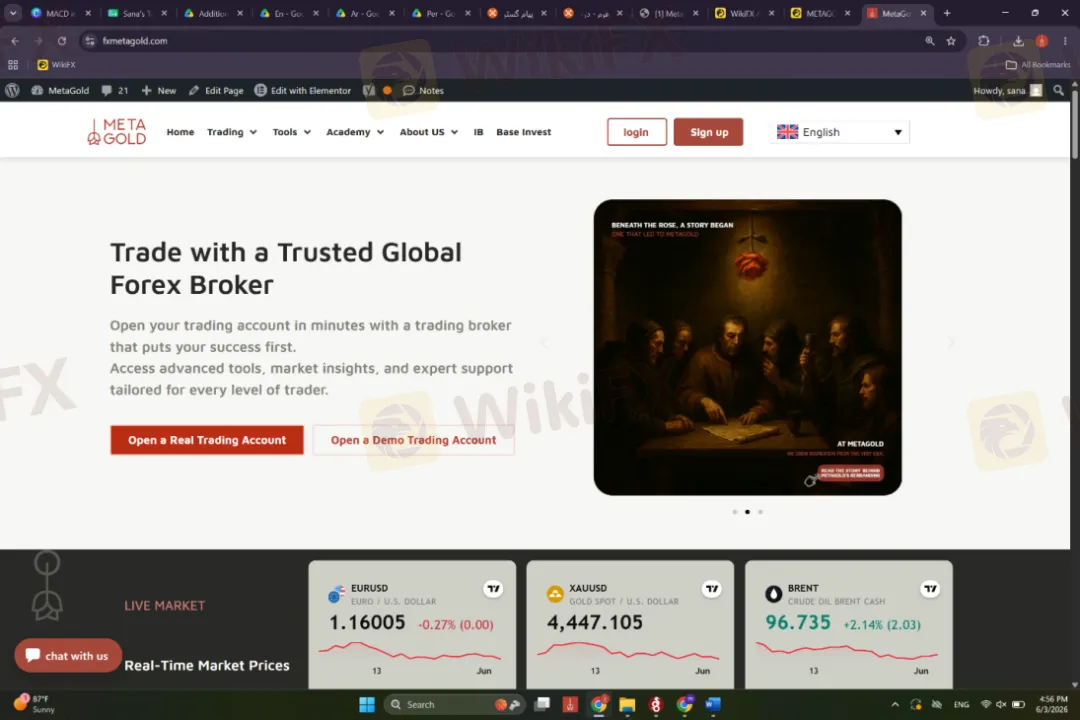Click the browser zoom magnifier icon

pos(930,41)
